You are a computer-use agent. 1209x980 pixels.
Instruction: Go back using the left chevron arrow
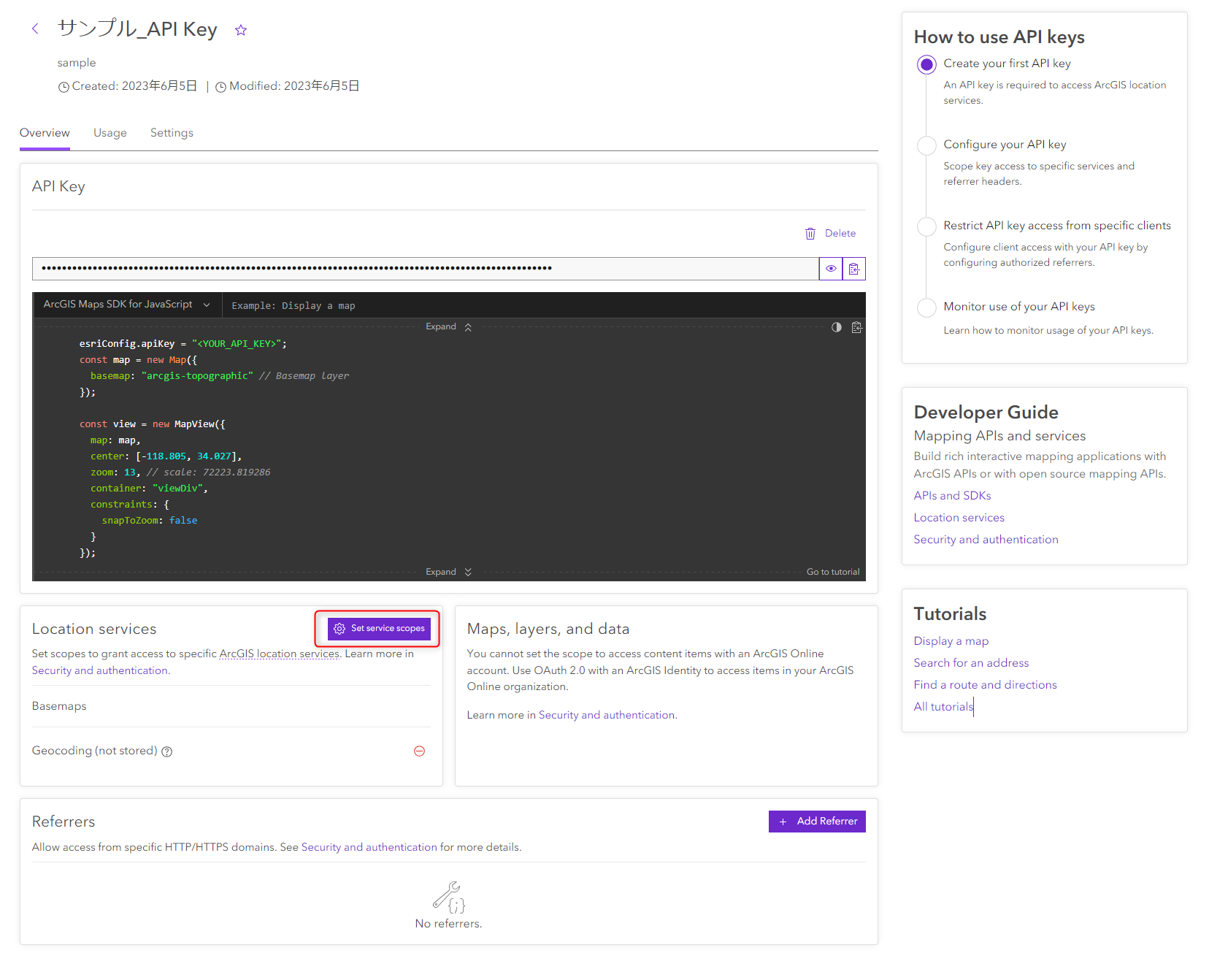coord(35,29)
